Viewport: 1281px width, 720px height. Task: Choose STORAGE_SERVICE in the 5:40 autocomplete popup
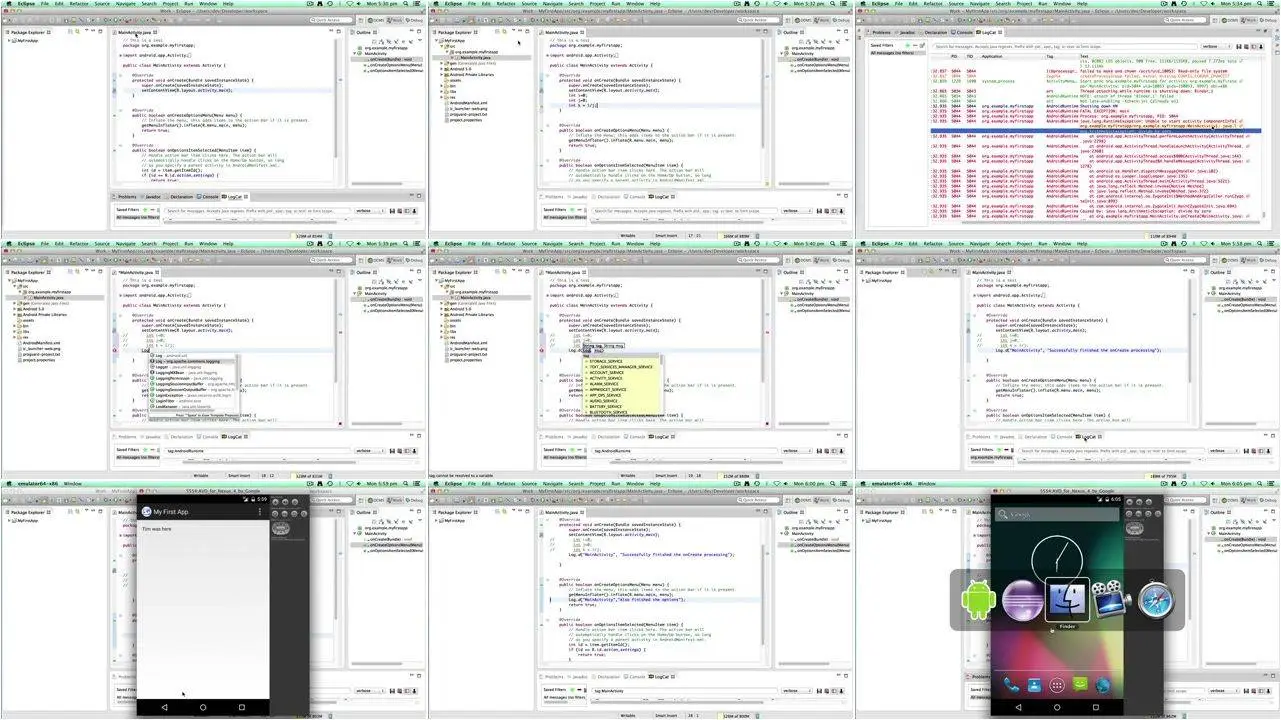[606, 361]
